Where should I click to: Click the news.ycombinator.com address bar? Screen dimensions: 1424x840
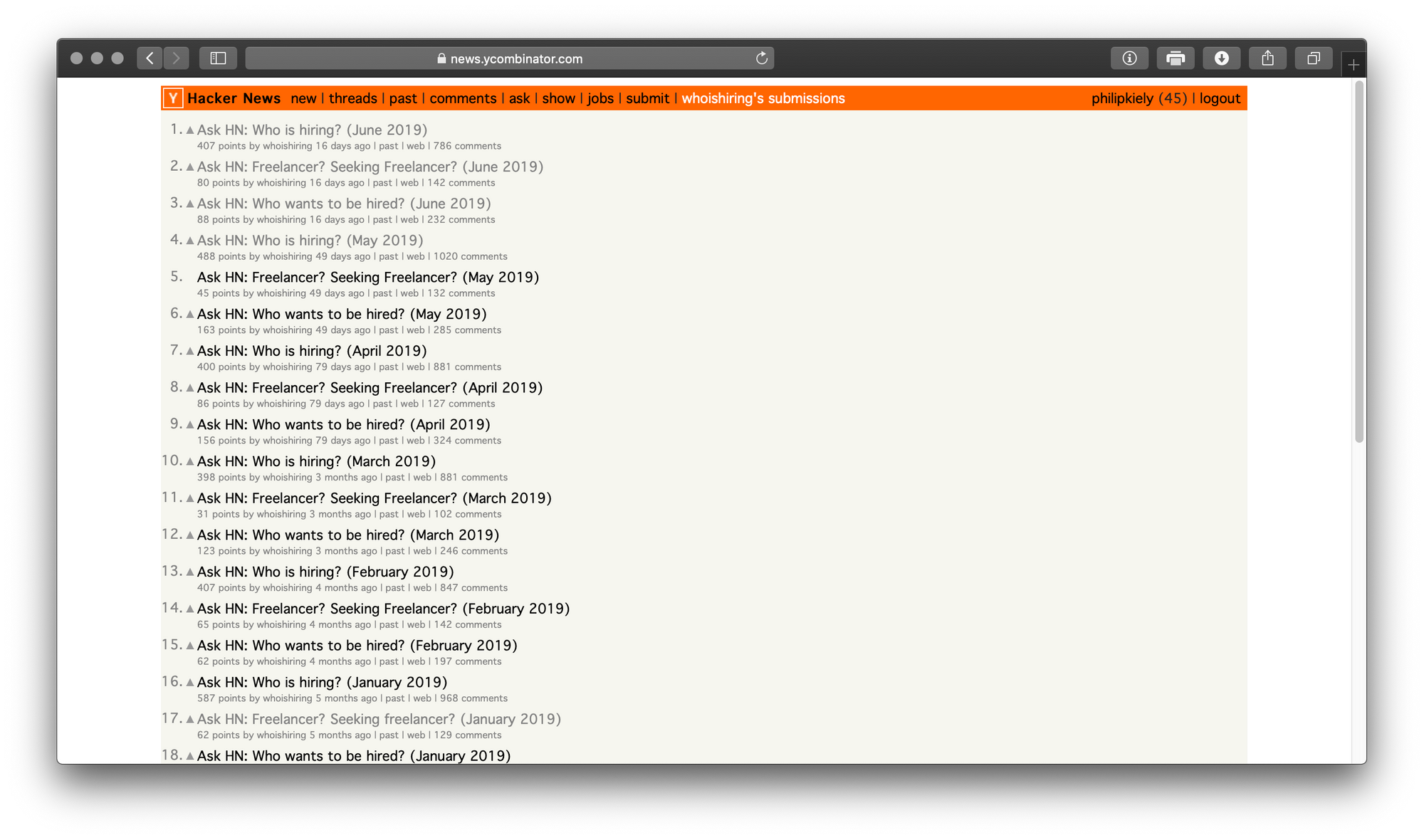pyautogui.click(x=510, y=58)
